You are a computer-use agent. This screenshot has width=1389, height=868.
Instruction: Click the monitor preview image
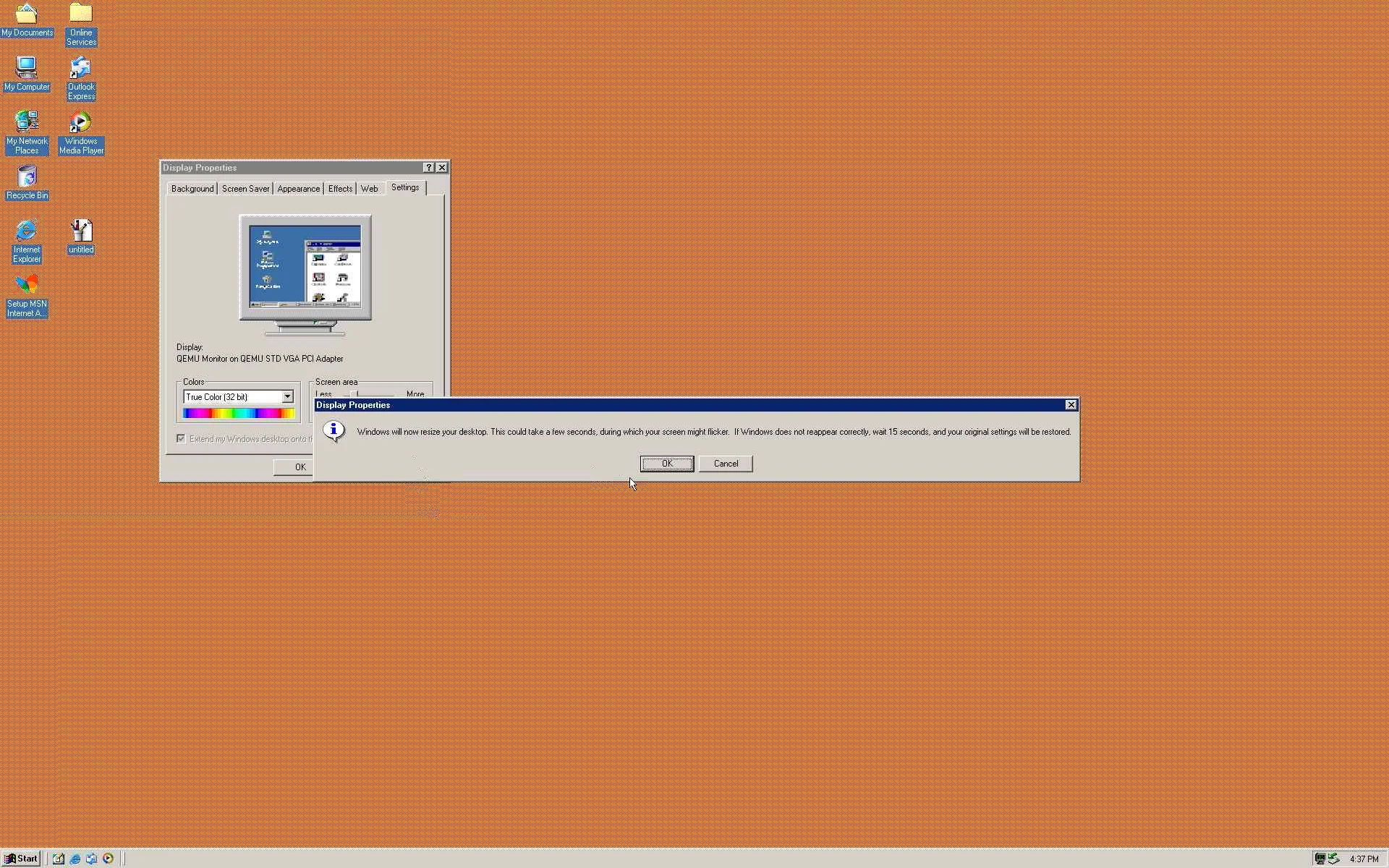[x=305, y=268]
